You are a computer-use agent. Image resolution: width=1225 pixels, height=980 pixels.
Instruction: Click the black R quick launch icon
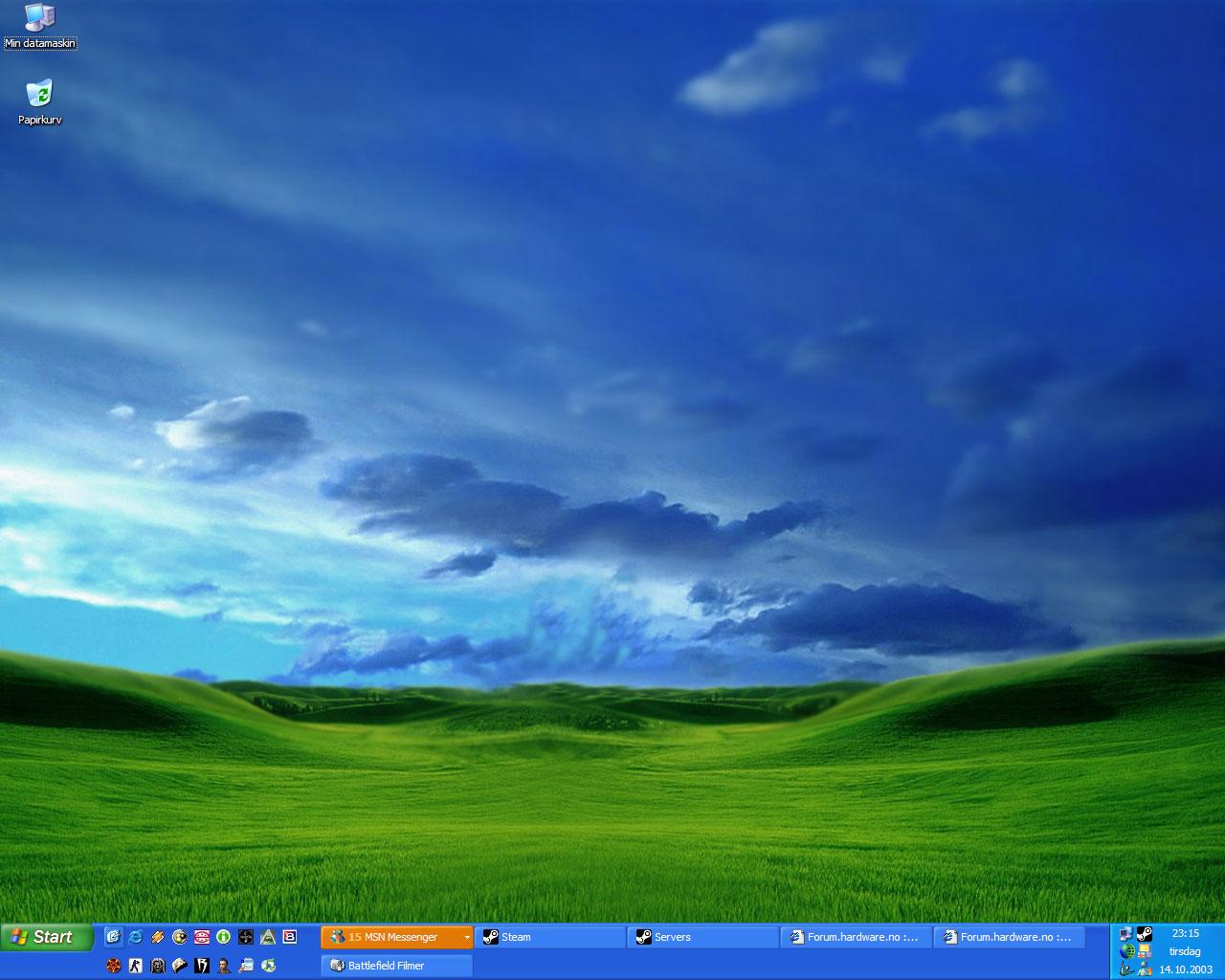coord(202,966)
